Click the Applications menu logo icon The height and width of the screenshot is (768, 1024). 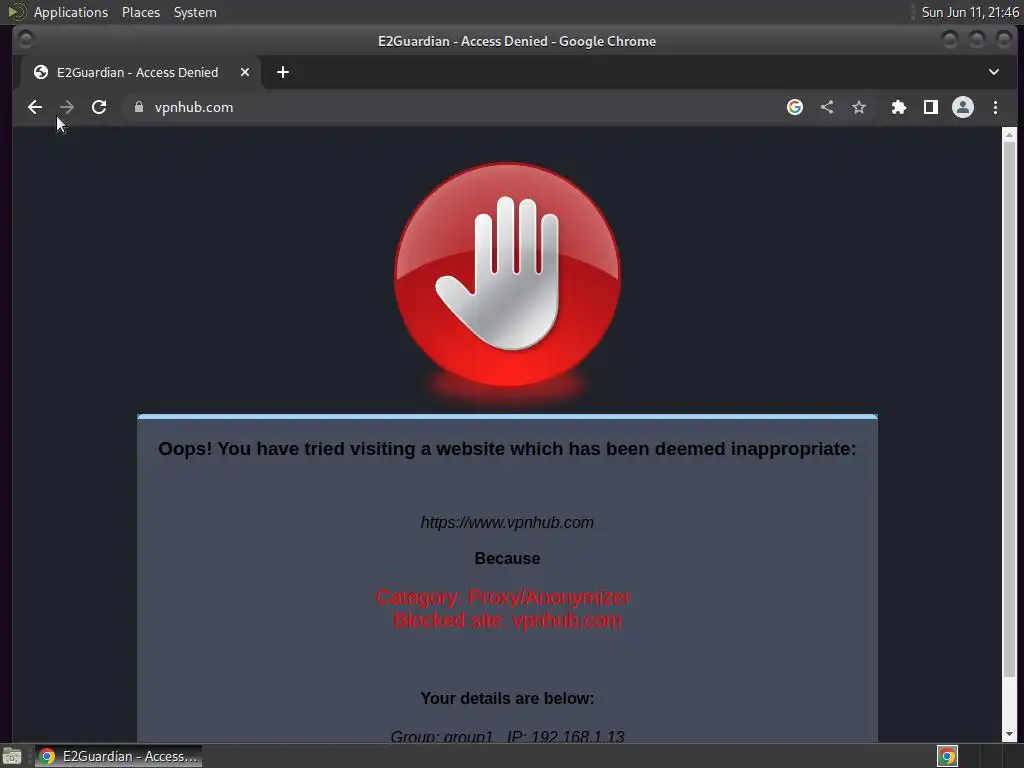pos(17,12)
